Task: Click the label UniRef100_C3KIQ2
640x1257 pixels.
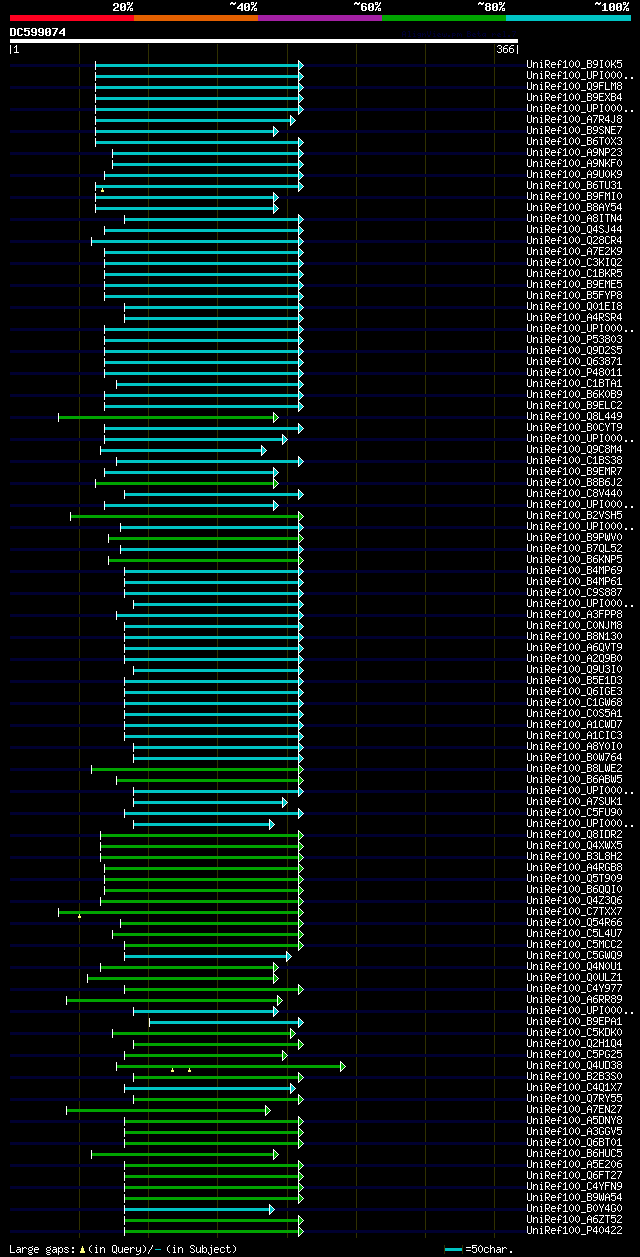Action: pyautogui.click(x=574, y=262)
